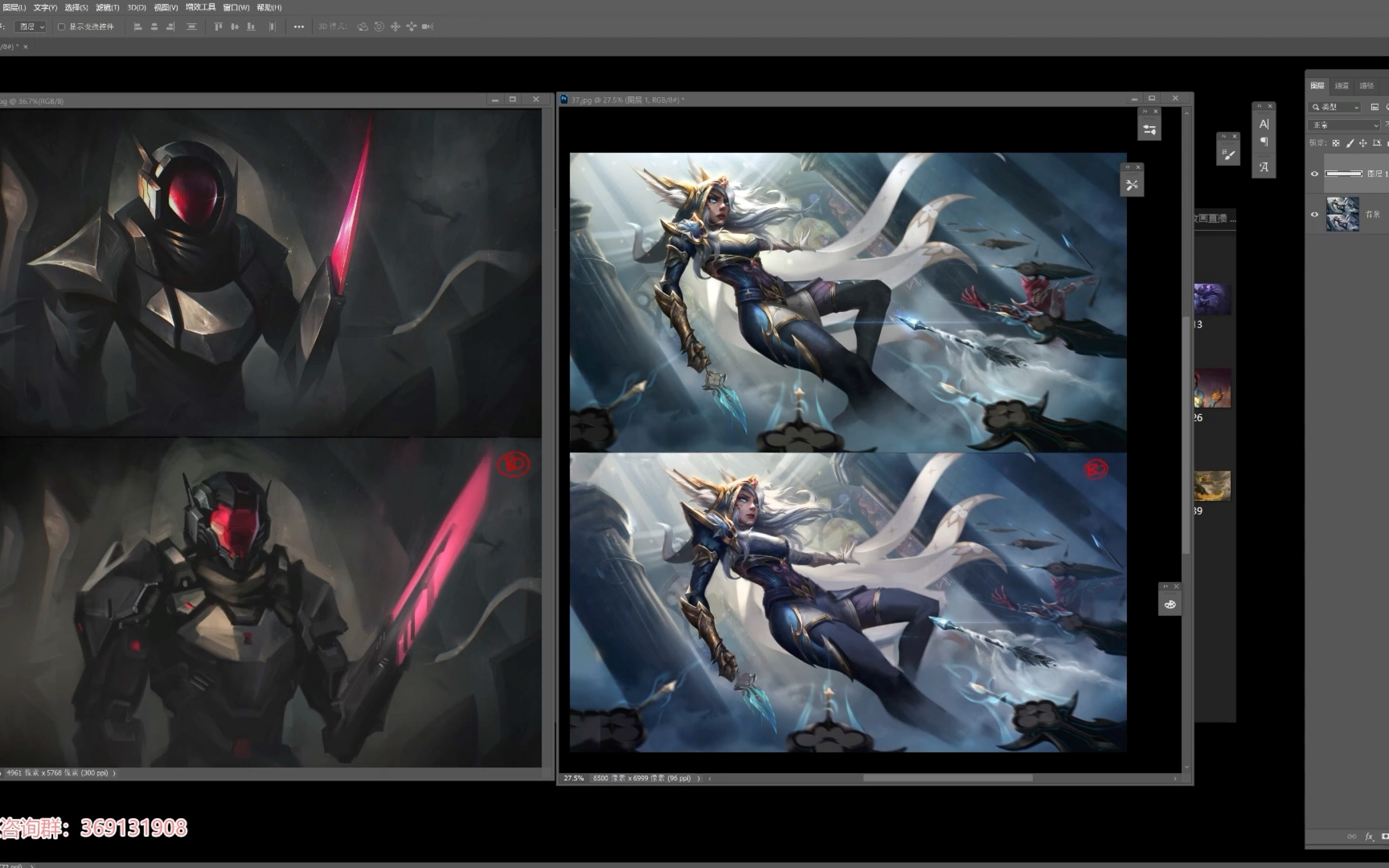Viewport: 1389px width, 868px height.
Task: Select the 图层 layers tab
Action: point(1317,85)
